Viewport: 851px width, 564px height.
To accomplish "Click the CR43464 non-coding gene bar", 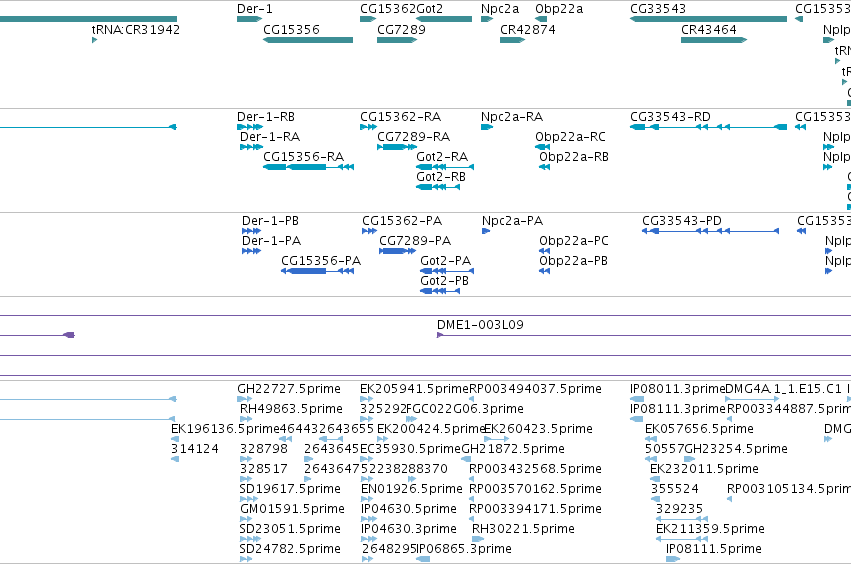I will coord(714,40).
